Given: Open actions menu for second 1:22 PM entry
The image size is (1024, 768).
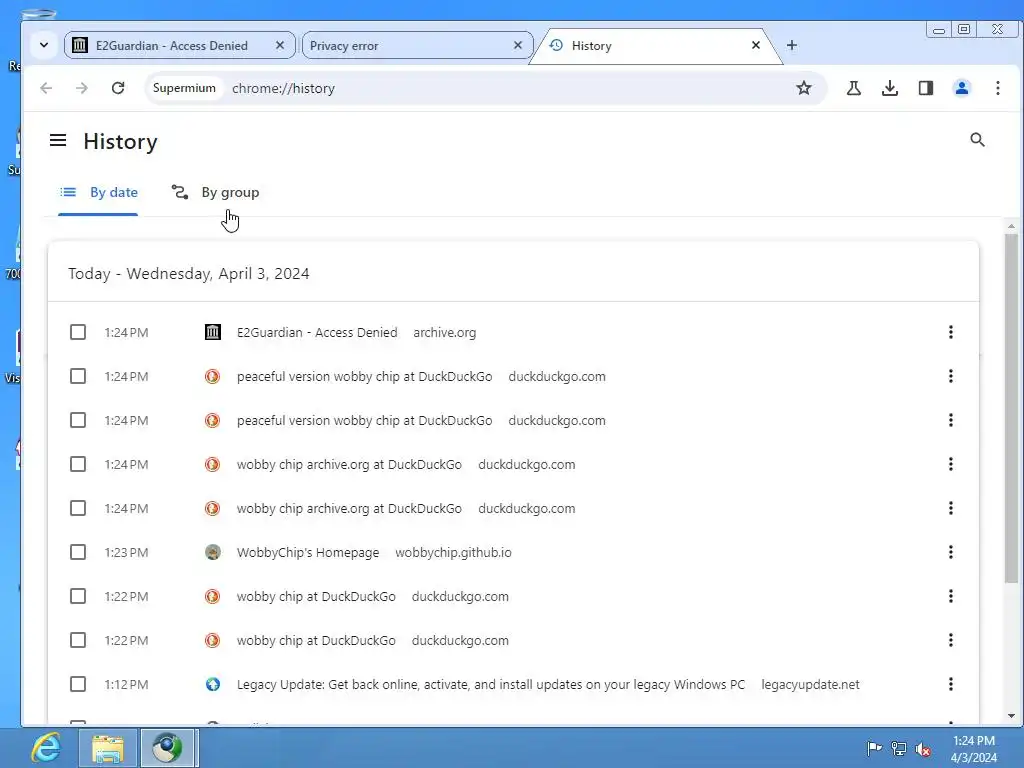Looking at the screenshot, I should pos(951,640).
